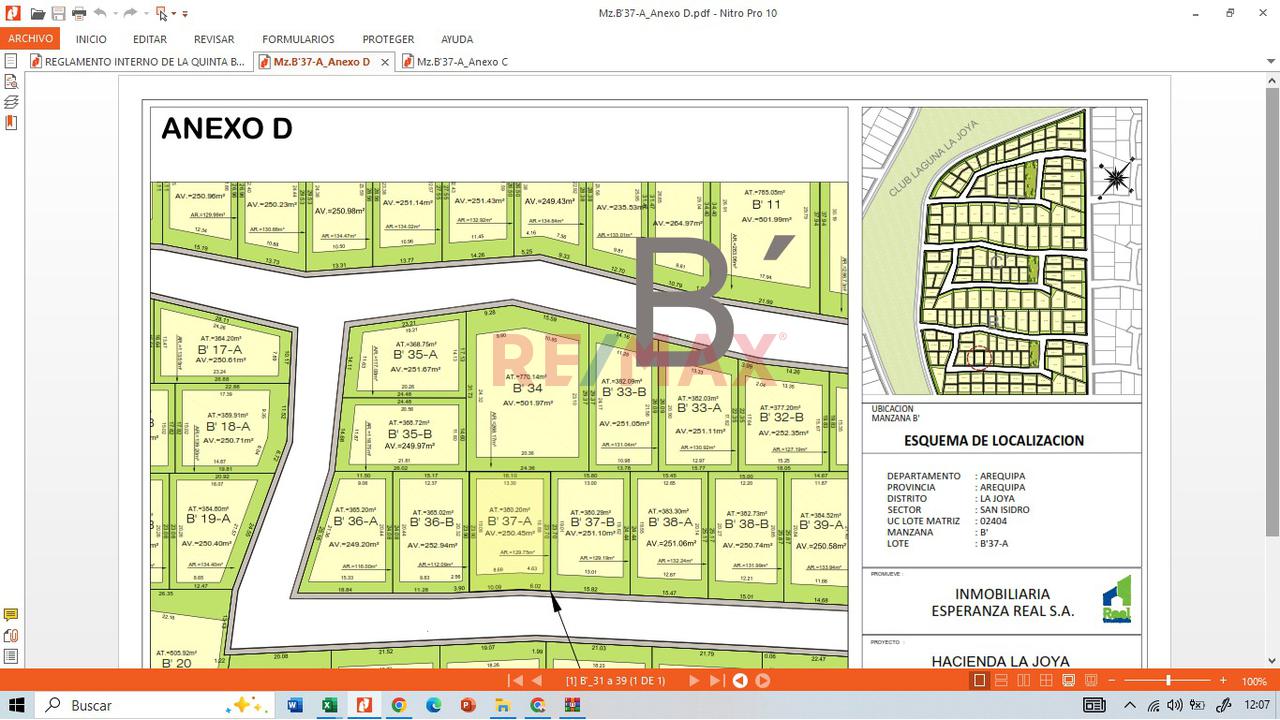Jump to the last page
This screenshot has height=720, width=1280.
[716, 681]
